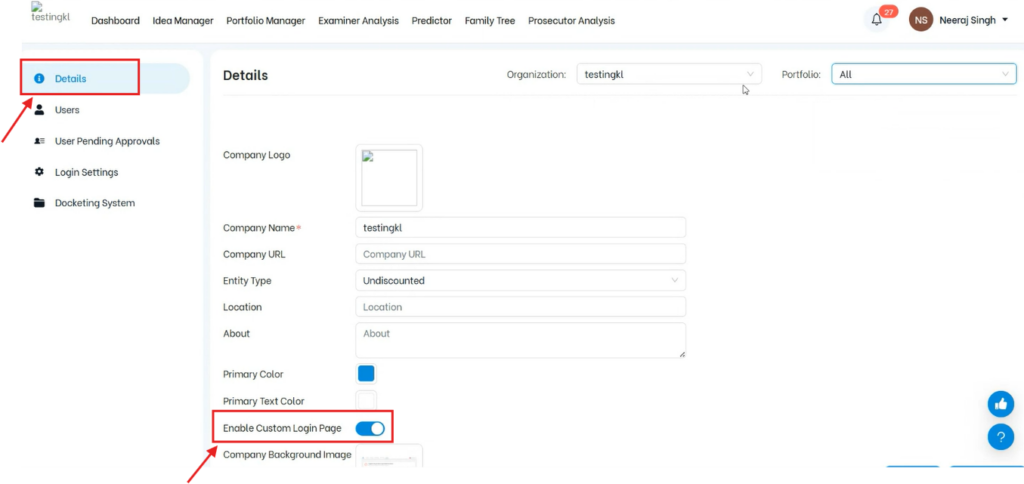Click the NS user avatar
The width and height of the screenshot is (1024, 484).
[920, 20]
